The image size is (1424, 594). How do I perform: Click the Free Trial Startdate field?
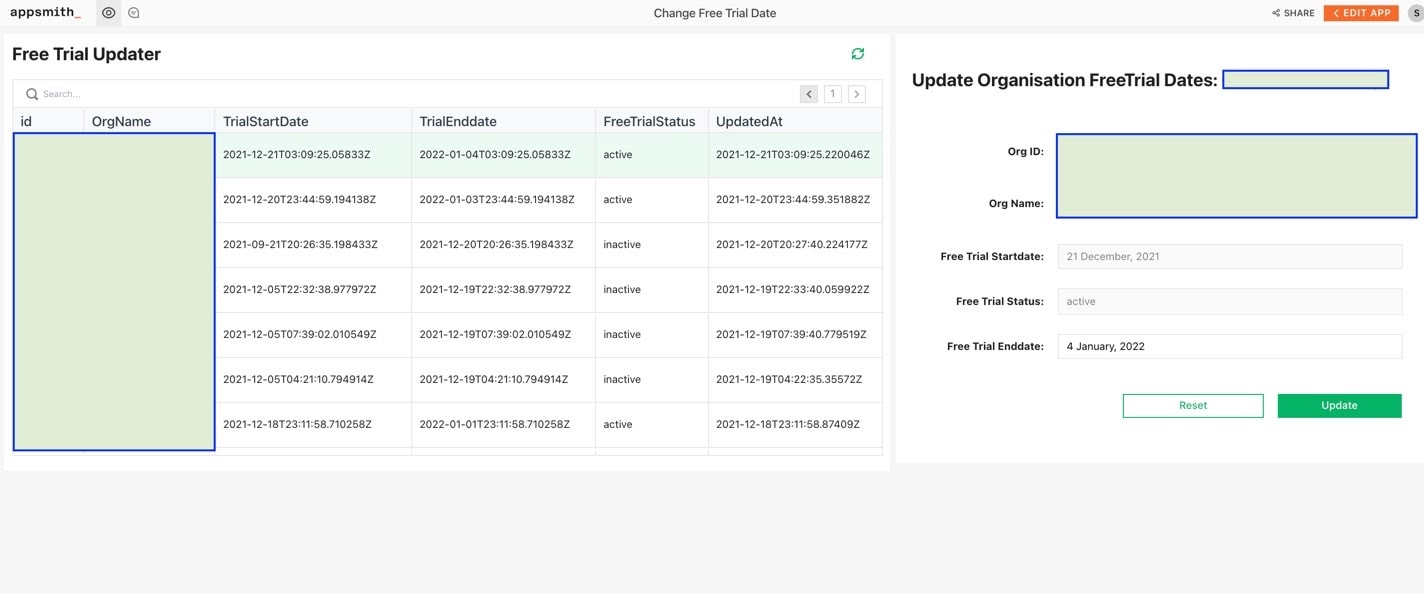[x=1231, y=256]
